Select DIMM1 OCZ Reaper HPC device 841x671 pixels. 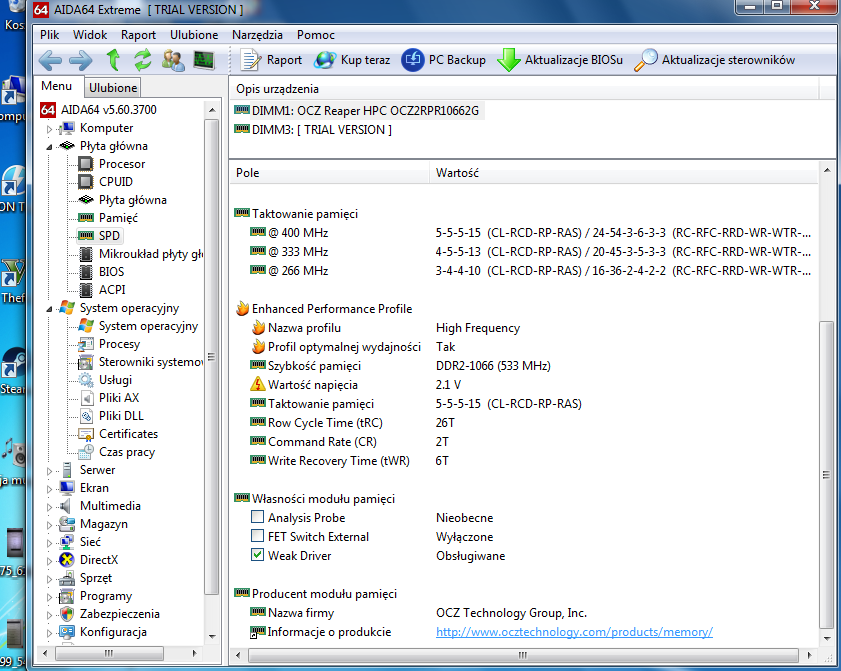pos(357,110)
